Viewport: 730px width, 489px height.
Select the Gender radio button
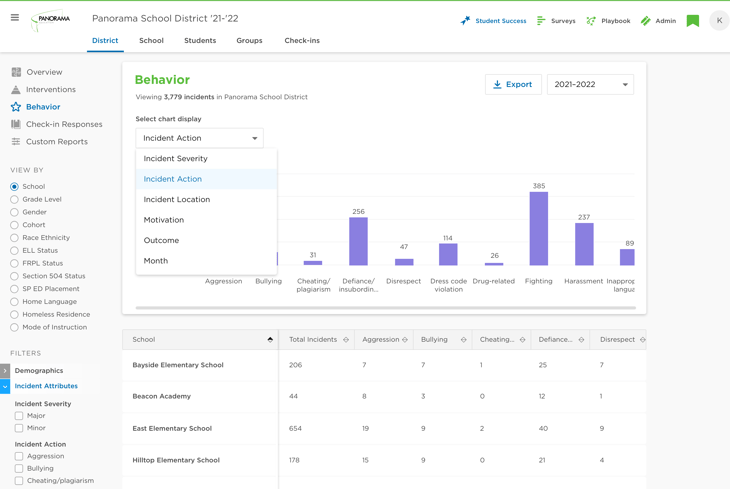(14, 212)
